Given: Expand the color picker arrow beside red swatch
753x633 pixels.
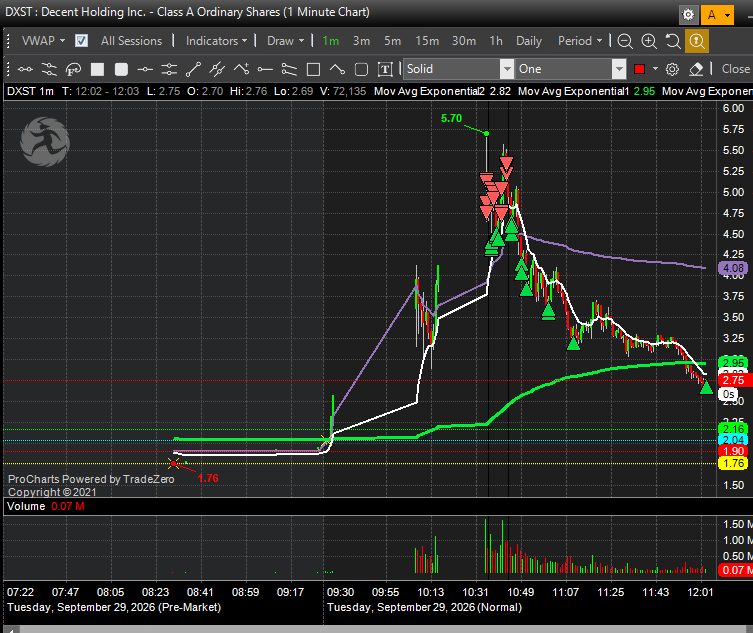Looking at the screenshot, I should click(x=655, y=69).
